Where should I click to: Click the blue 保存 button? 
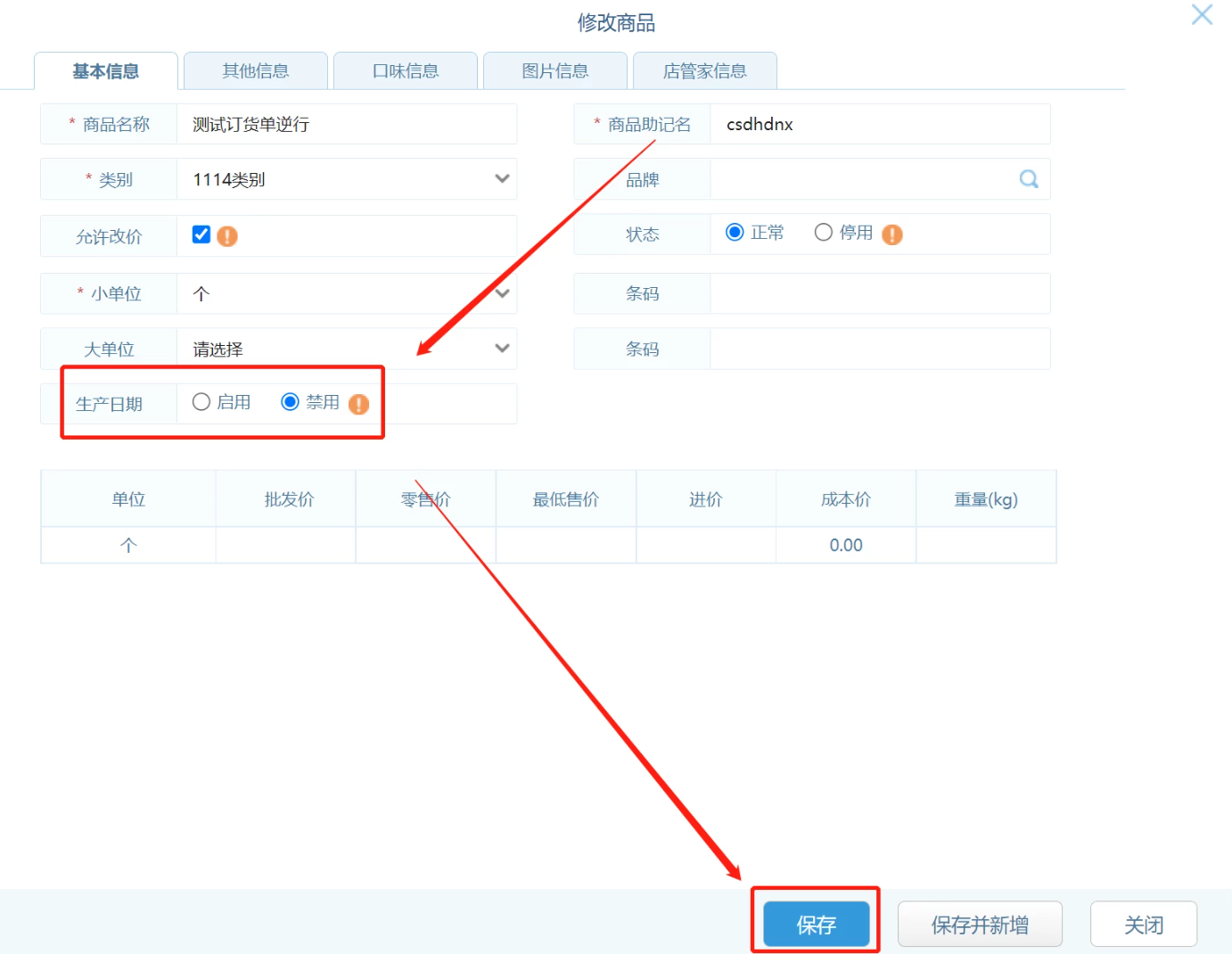816,925
